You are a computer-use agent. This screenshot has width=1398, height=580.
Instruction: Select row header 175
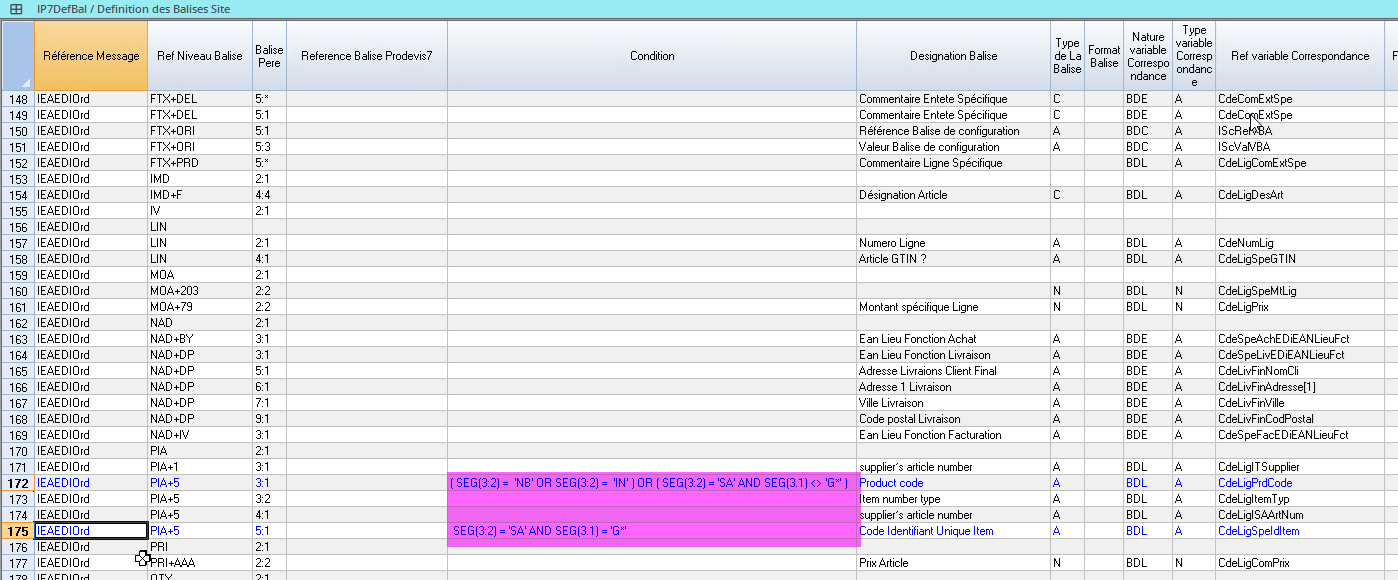[17, 531]
